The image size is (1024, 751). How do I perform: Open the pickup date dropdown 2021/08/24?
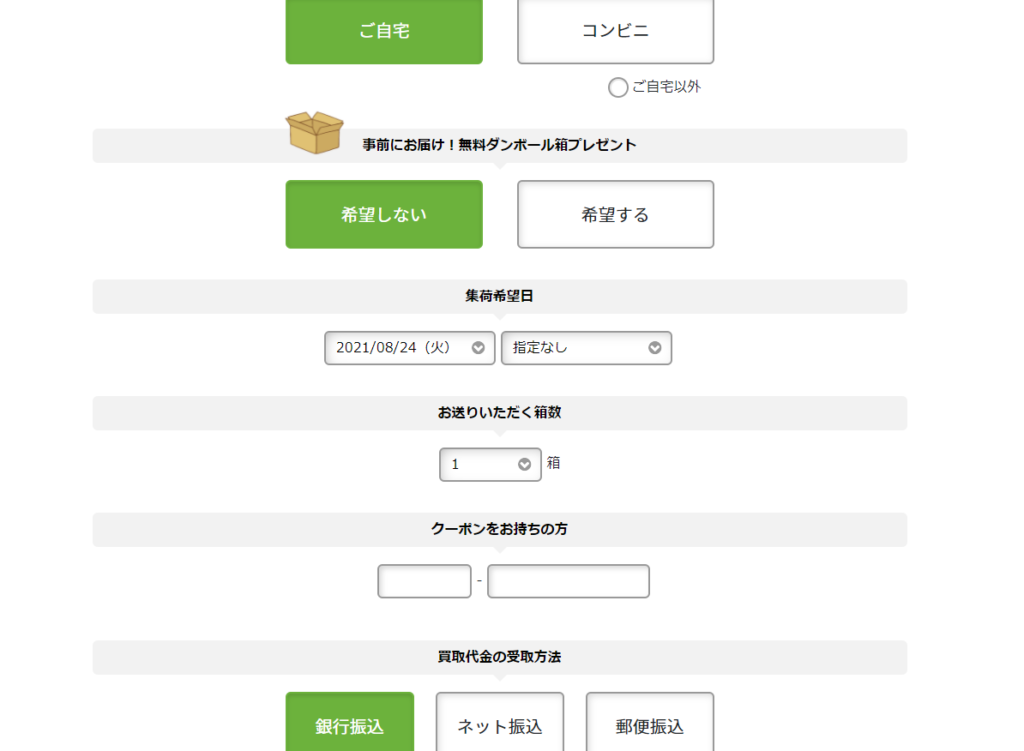pos(409,348)
